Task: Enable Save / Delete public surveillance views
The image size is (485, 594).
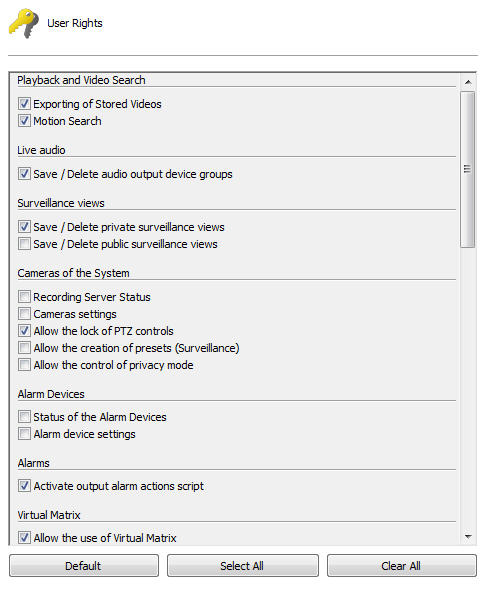Action: pyautogui.click(x=24, y=244)
